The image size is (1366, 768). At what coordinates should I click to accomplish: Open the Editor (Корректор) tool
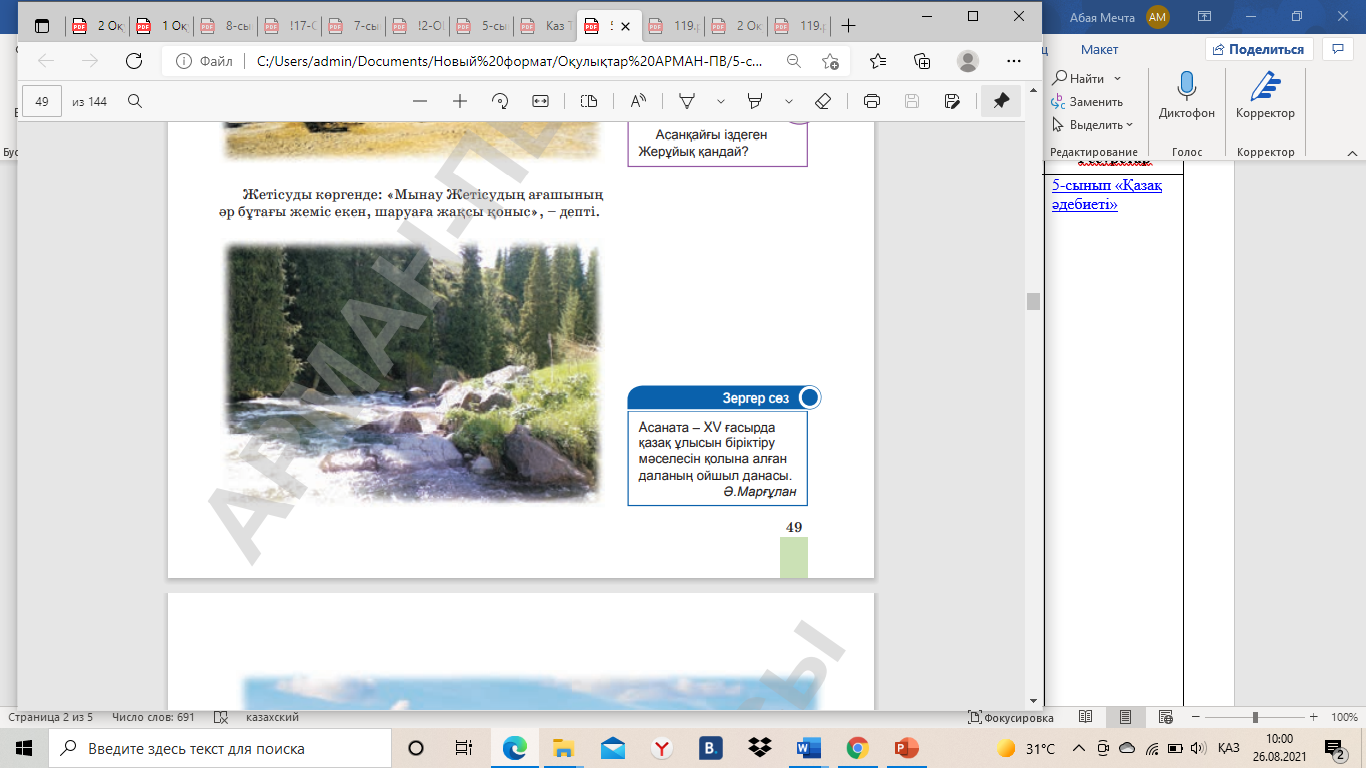point(1265,88)
